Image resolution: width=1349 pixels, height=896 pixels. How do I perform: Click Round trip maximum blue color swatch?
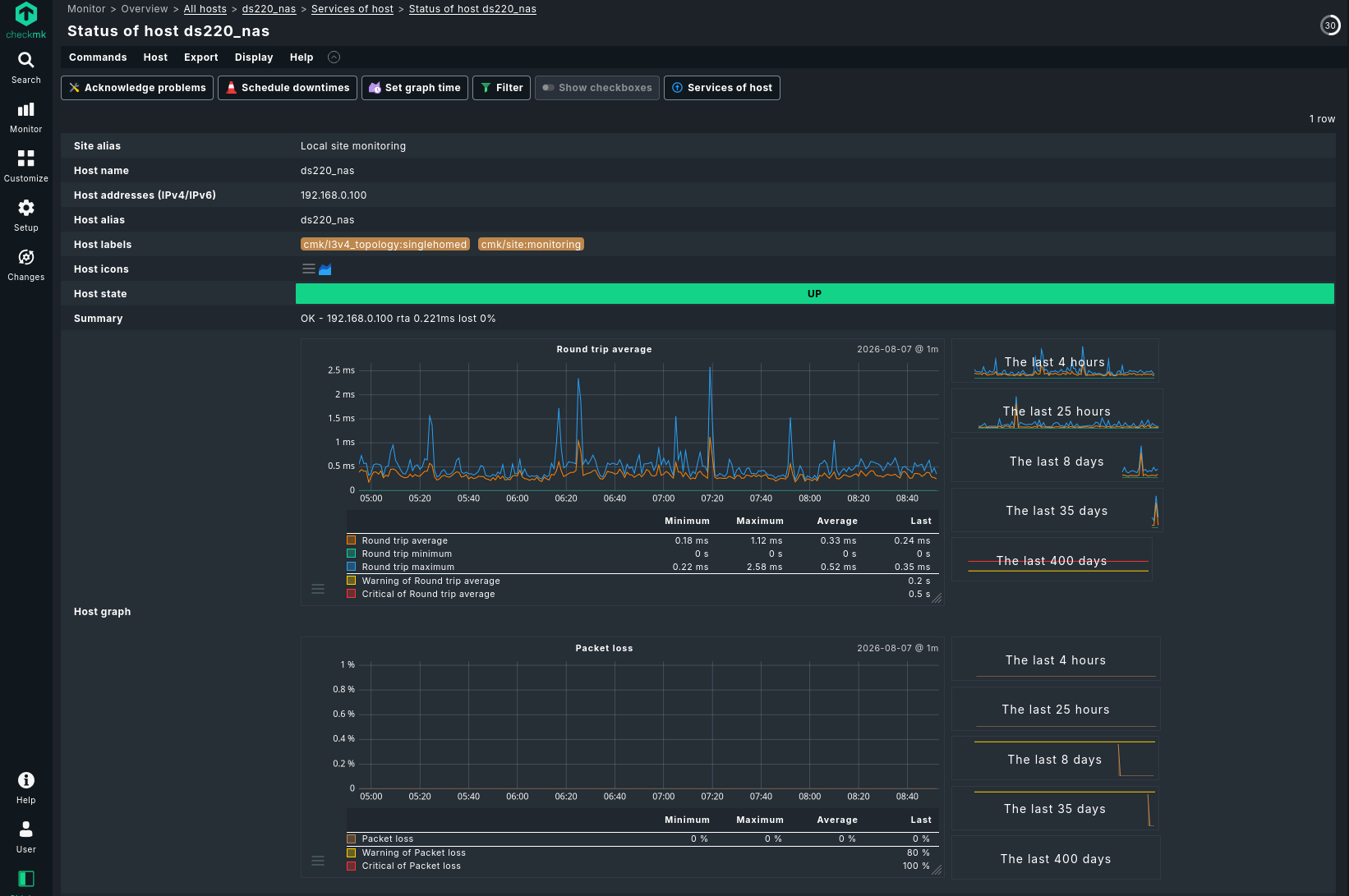352,567
